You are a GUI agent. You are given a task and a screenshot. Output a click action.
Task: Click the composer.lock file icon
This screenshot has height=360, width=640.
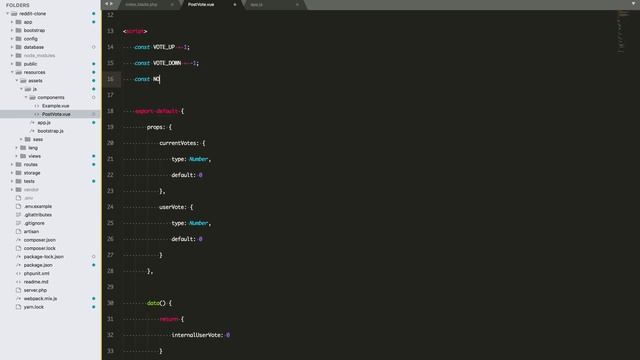click(18, 248)
